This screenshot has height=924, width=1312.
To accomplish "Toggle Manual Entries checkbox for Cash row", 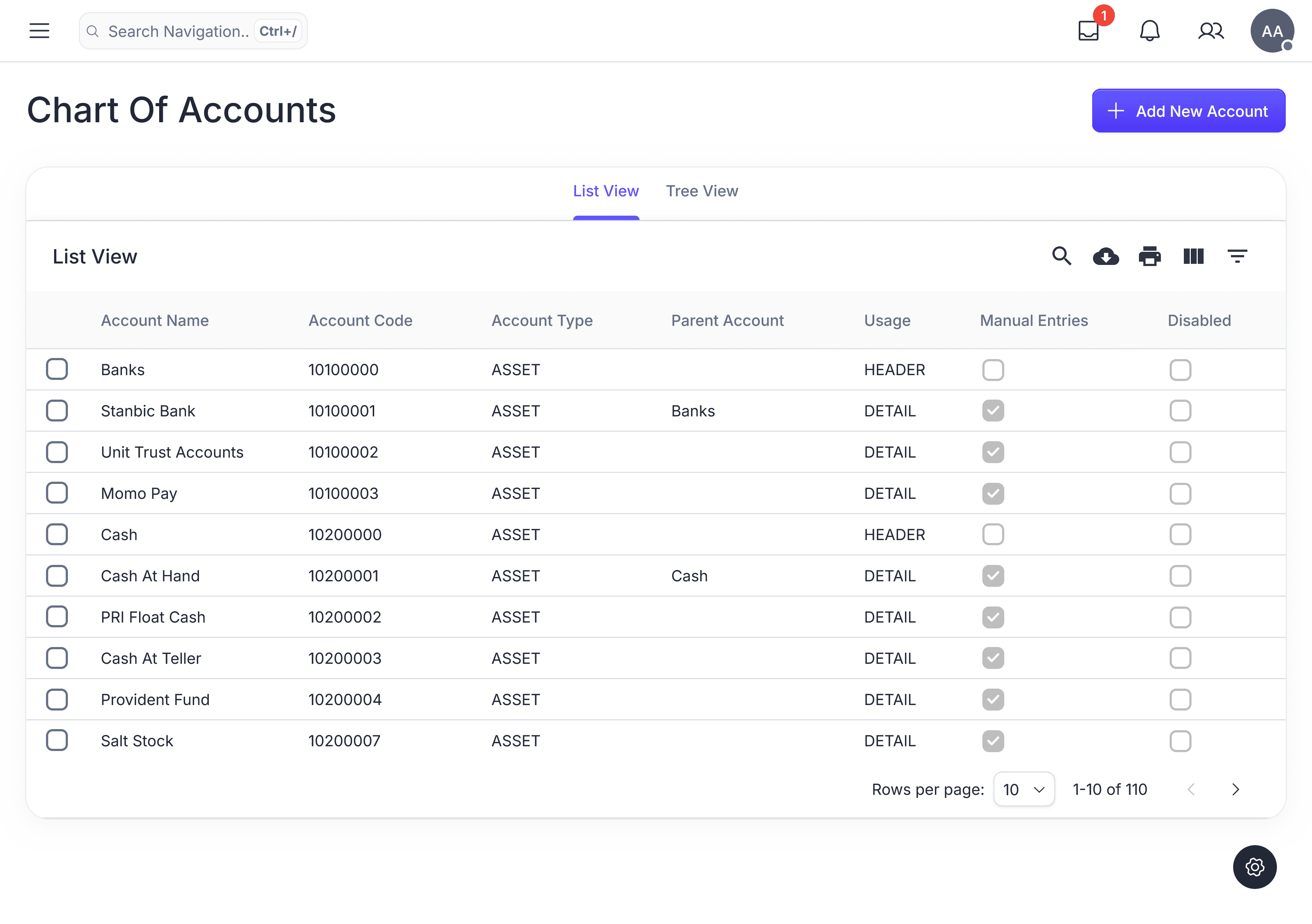I will point(993,535).
